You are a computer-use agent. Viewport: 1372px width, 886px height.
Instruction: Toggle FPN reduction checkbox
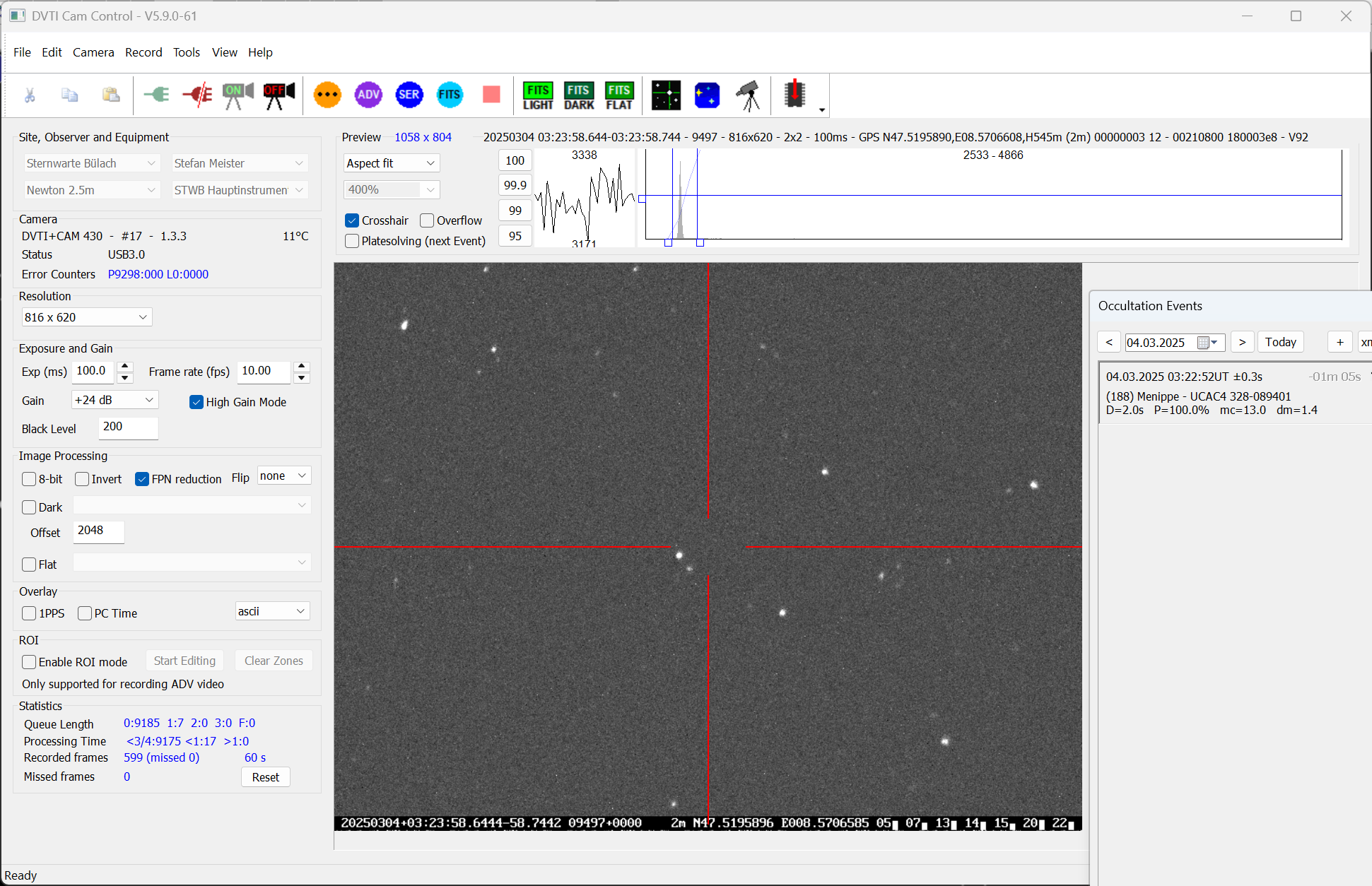point(142,479)
